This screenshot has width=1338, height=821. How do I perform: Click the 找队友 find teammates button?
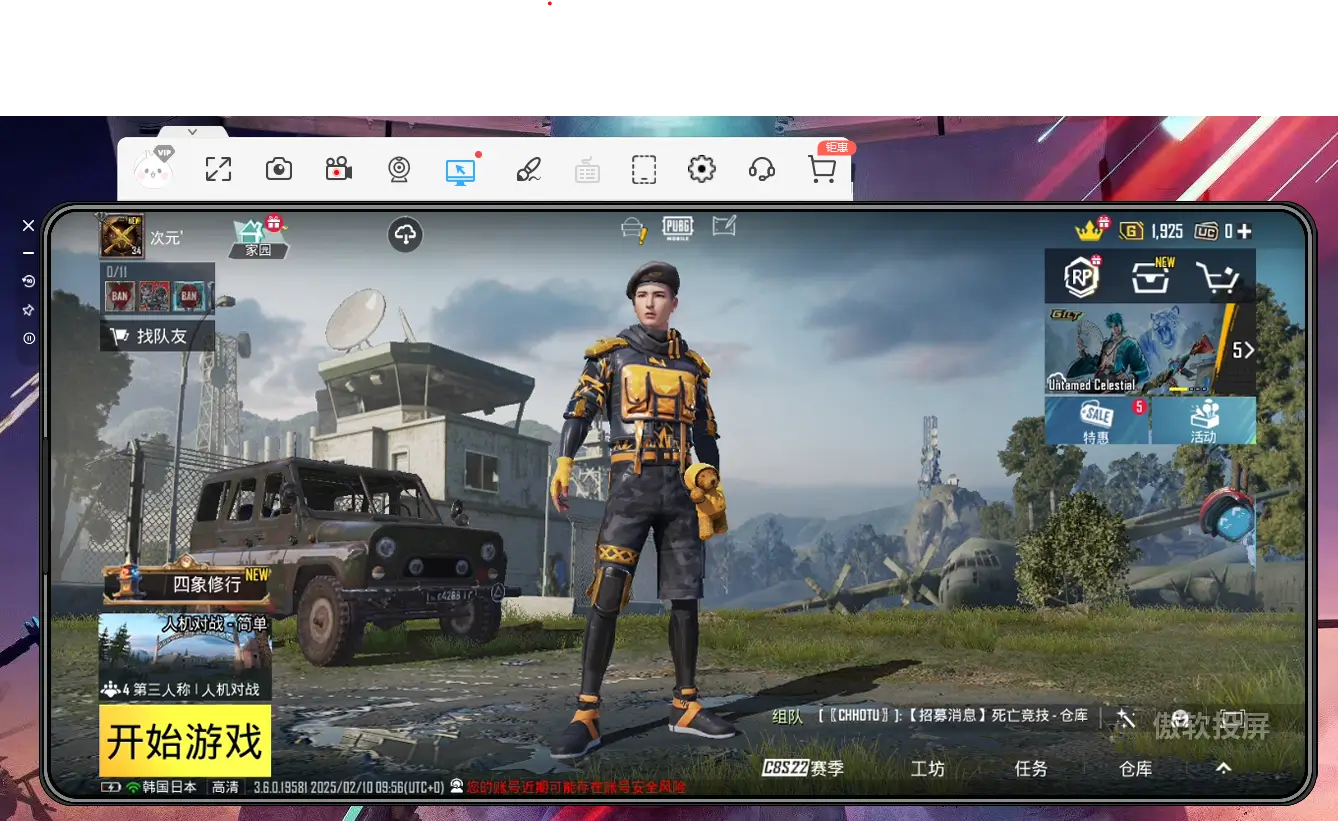click(x=157, y=336)
